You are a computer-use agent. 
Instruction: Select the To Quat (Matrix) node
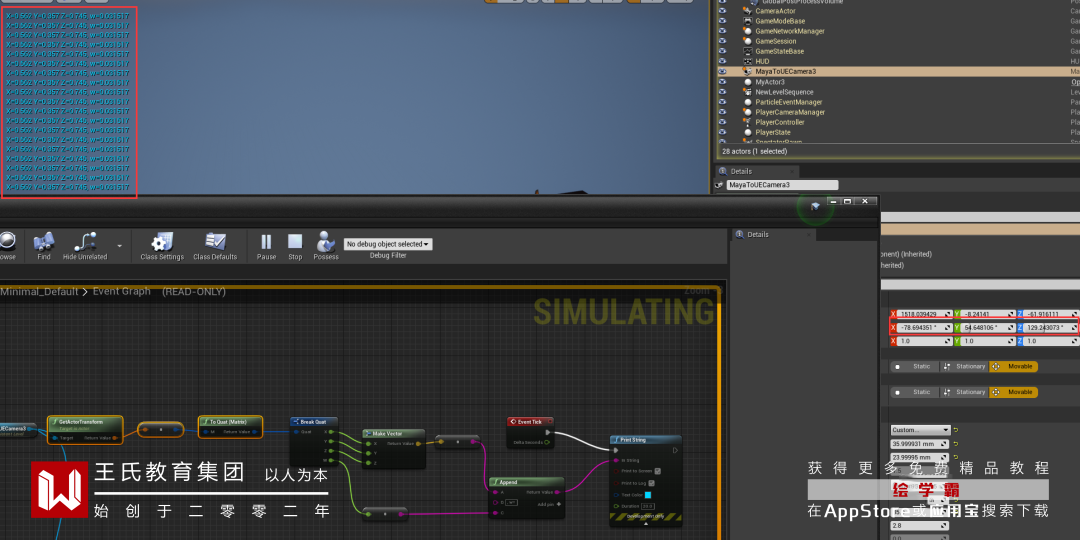pyautogui.click(x=230, y=427)
